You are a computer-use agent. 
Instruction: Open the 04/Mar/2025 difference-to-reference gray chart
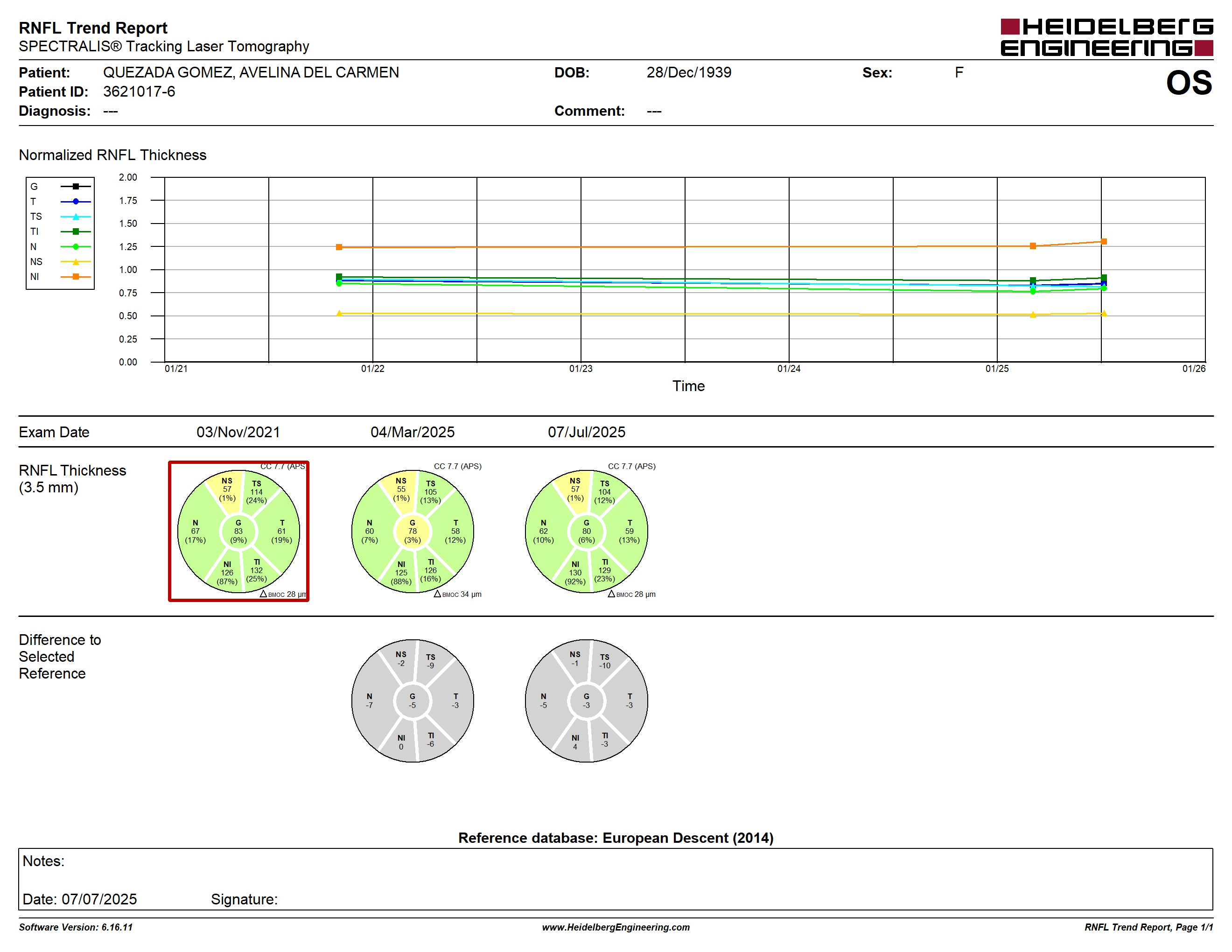coord(413,700)
